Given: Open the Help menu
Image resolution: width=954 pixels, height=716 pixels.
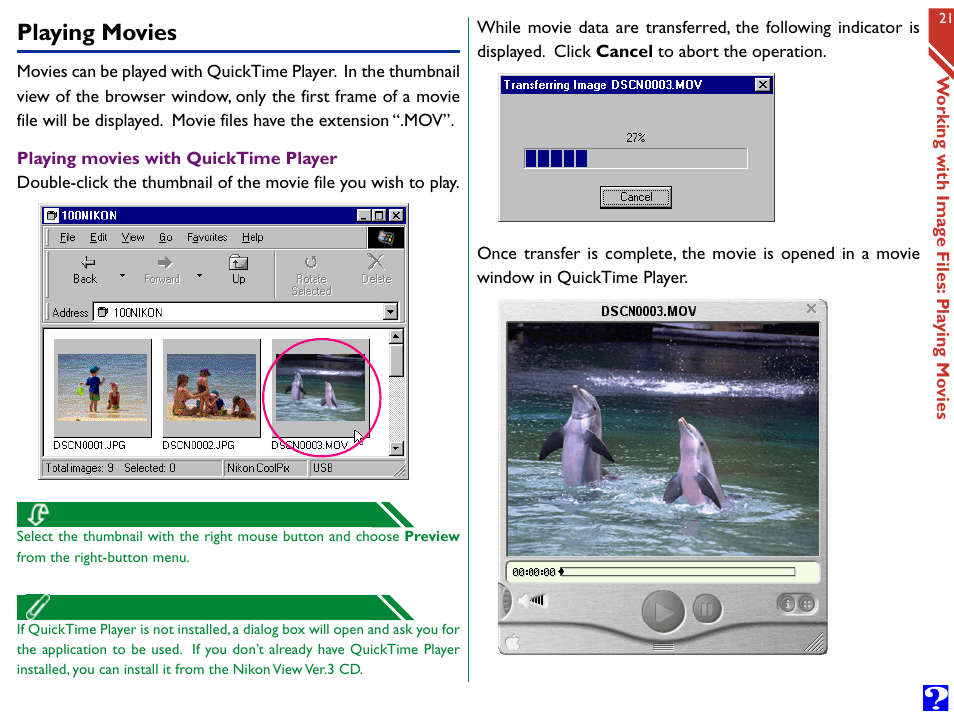Looking at the screenshot, I should (x=252, y=237).
